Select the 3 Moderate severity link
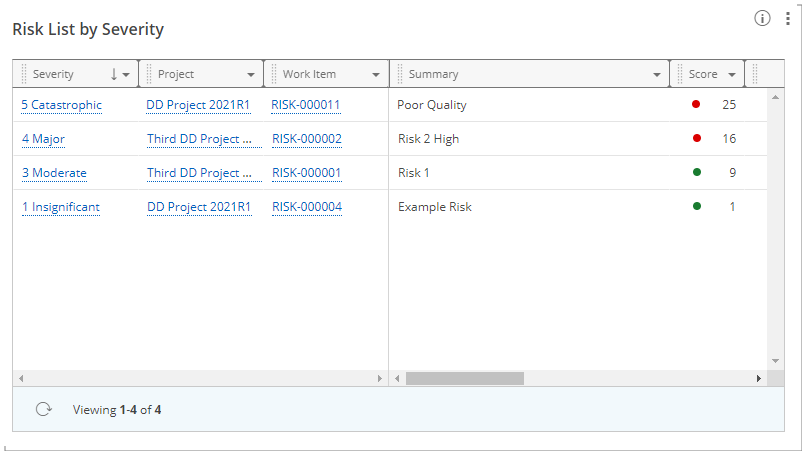The height and width of the screenshot is (451, 802). tap(54, 173)
